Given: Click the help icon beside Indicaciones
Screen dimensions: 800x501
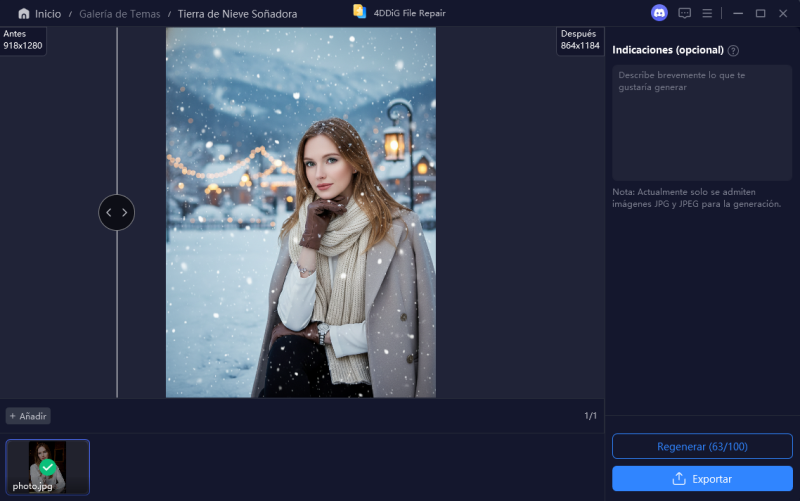Looking at the screenshot, I should (x=733, y=51).
